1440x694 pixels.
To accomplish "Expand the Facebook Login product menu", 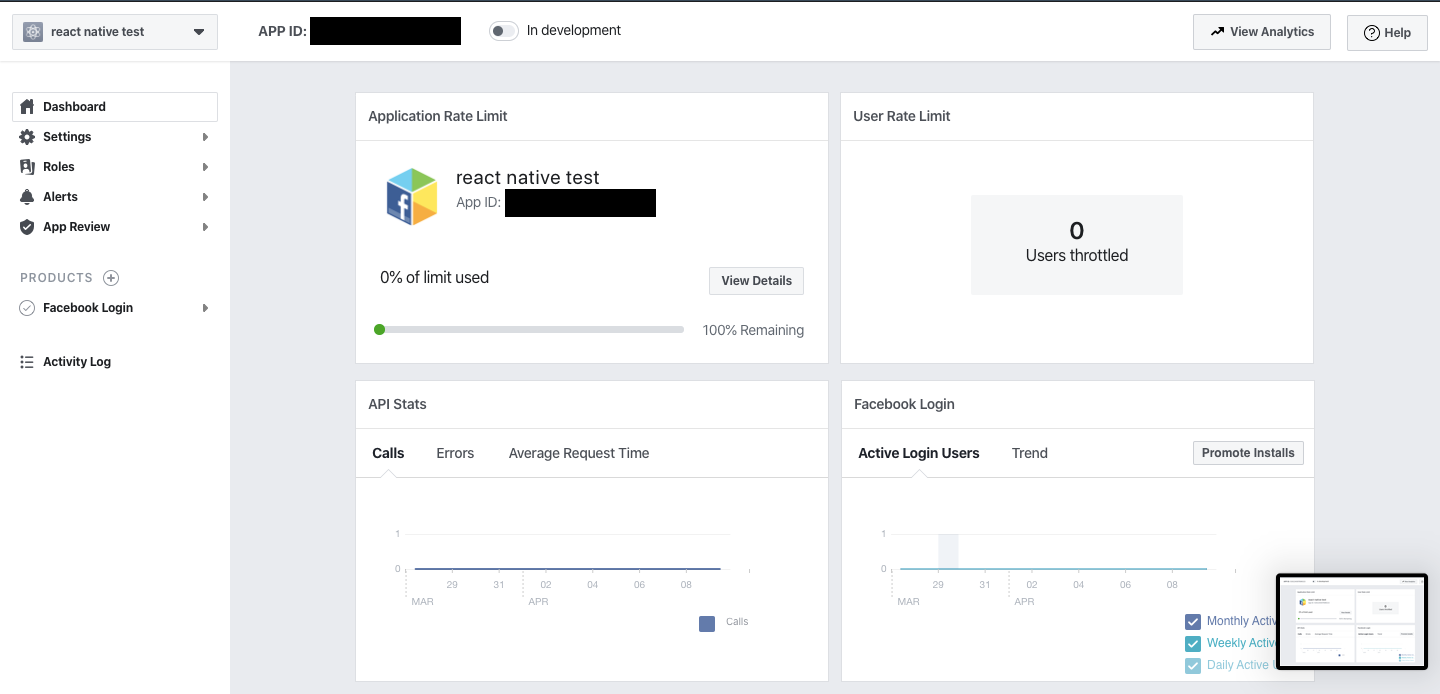I will (x=204, y=307).
